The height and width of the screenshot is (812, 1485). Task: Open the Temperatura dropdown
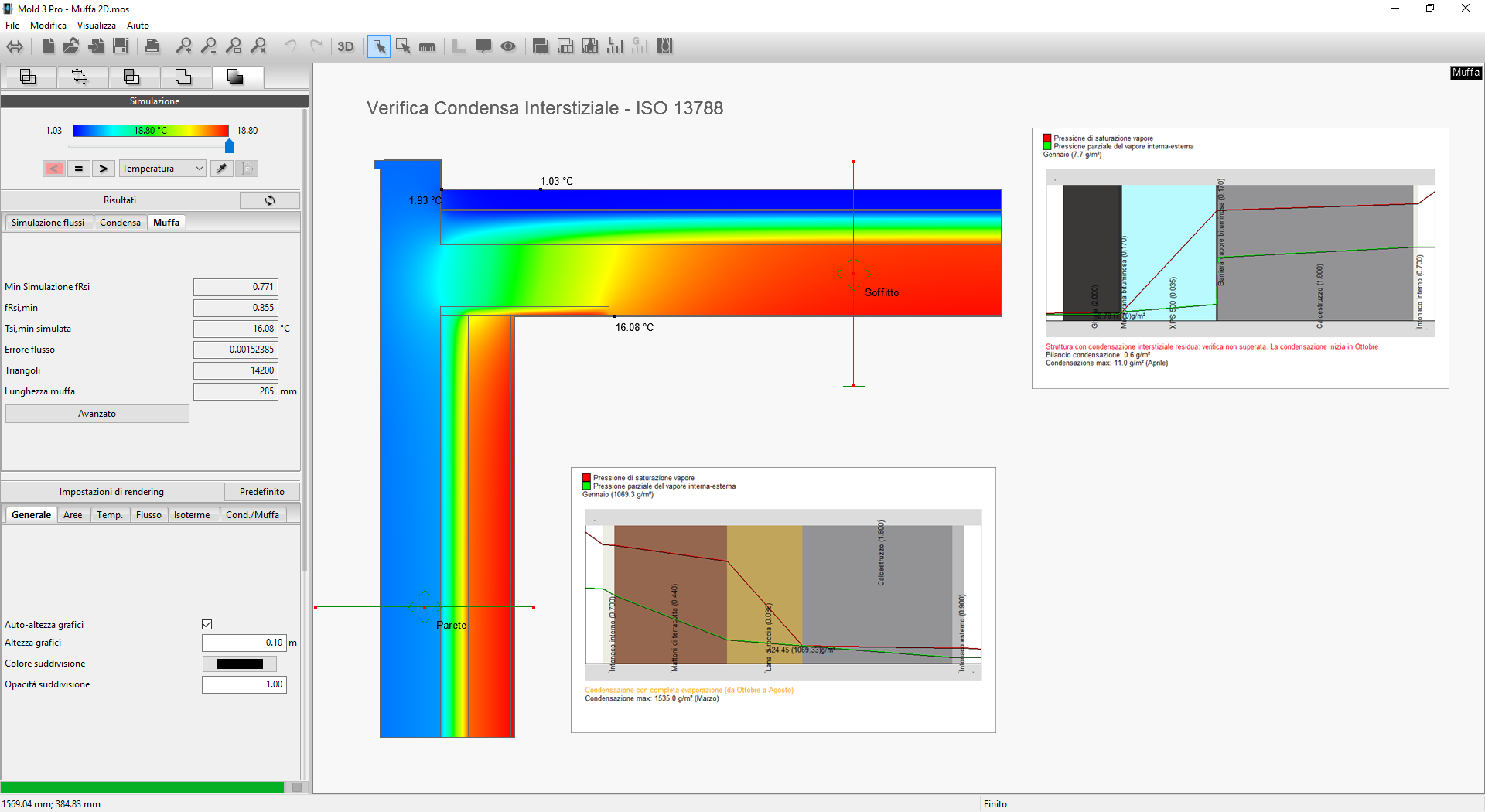click(x=162, y=169)
